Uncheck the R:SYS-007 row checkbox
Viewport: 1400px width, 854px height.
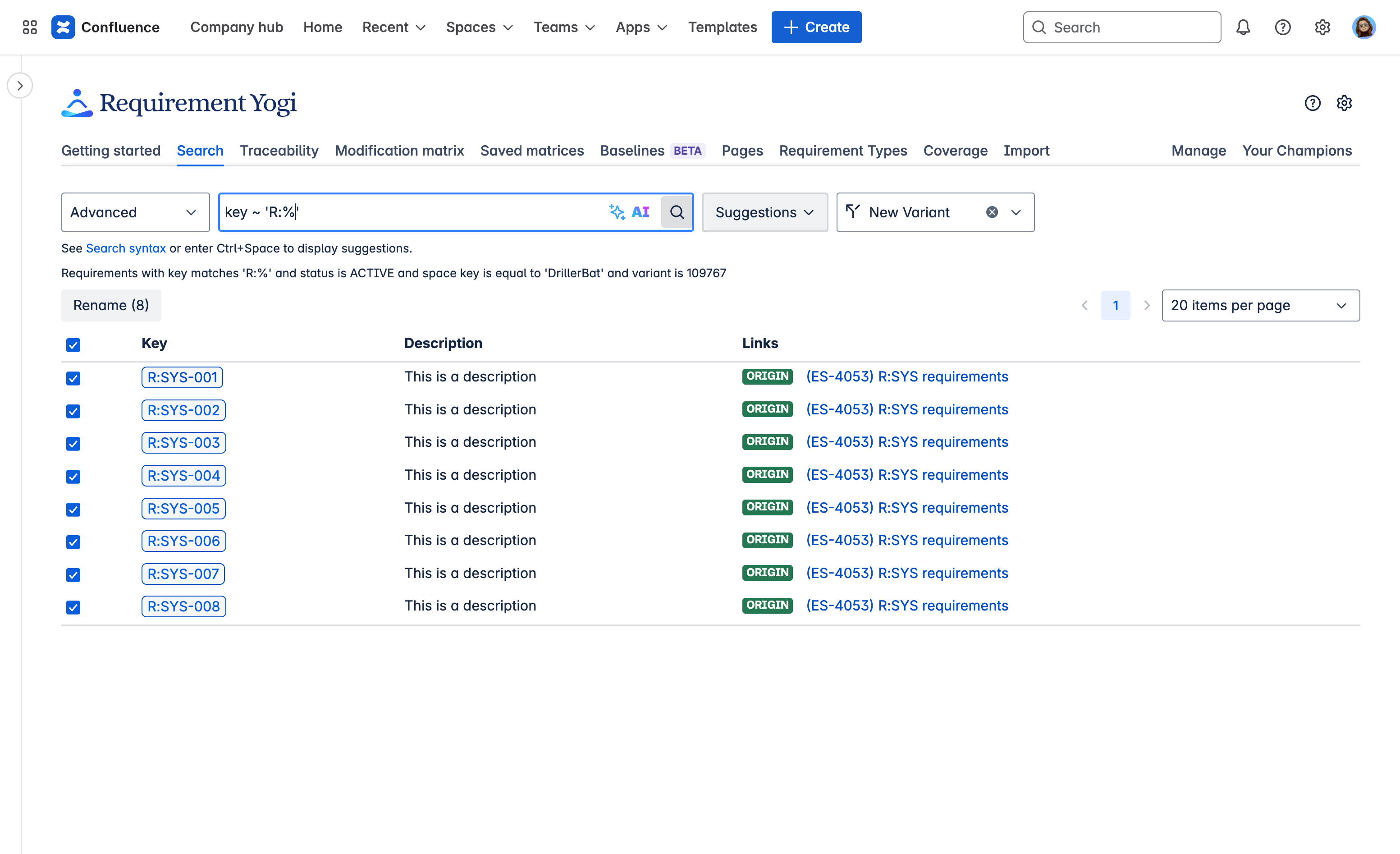point(73,575)
